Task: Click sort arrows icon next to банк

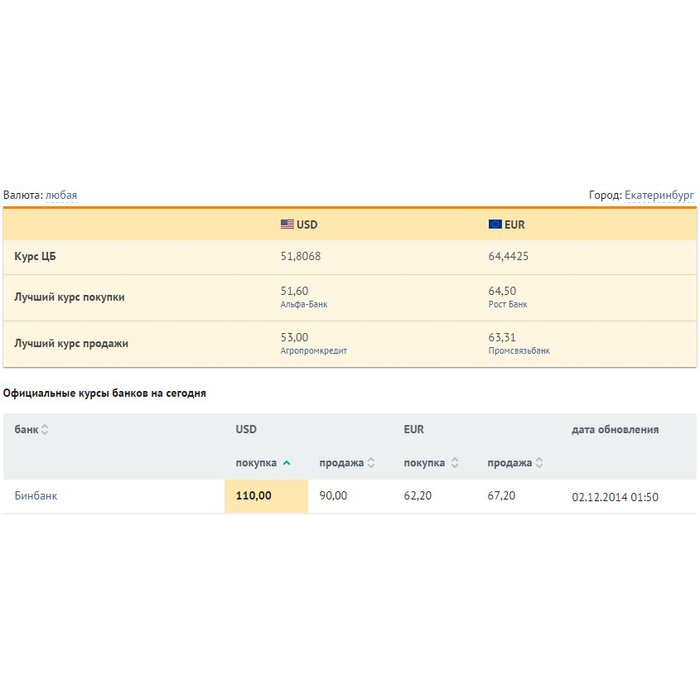Action: [x=45, y=430]
